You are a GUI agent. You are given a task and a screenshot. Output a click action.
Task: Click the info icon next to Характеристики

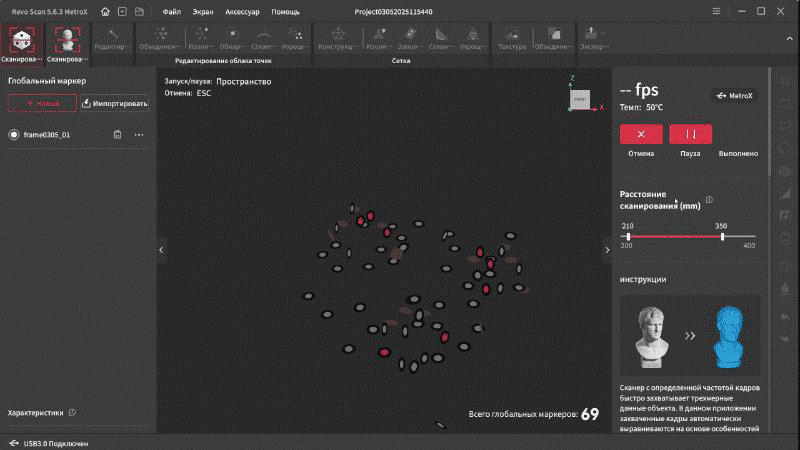point(72,412)
